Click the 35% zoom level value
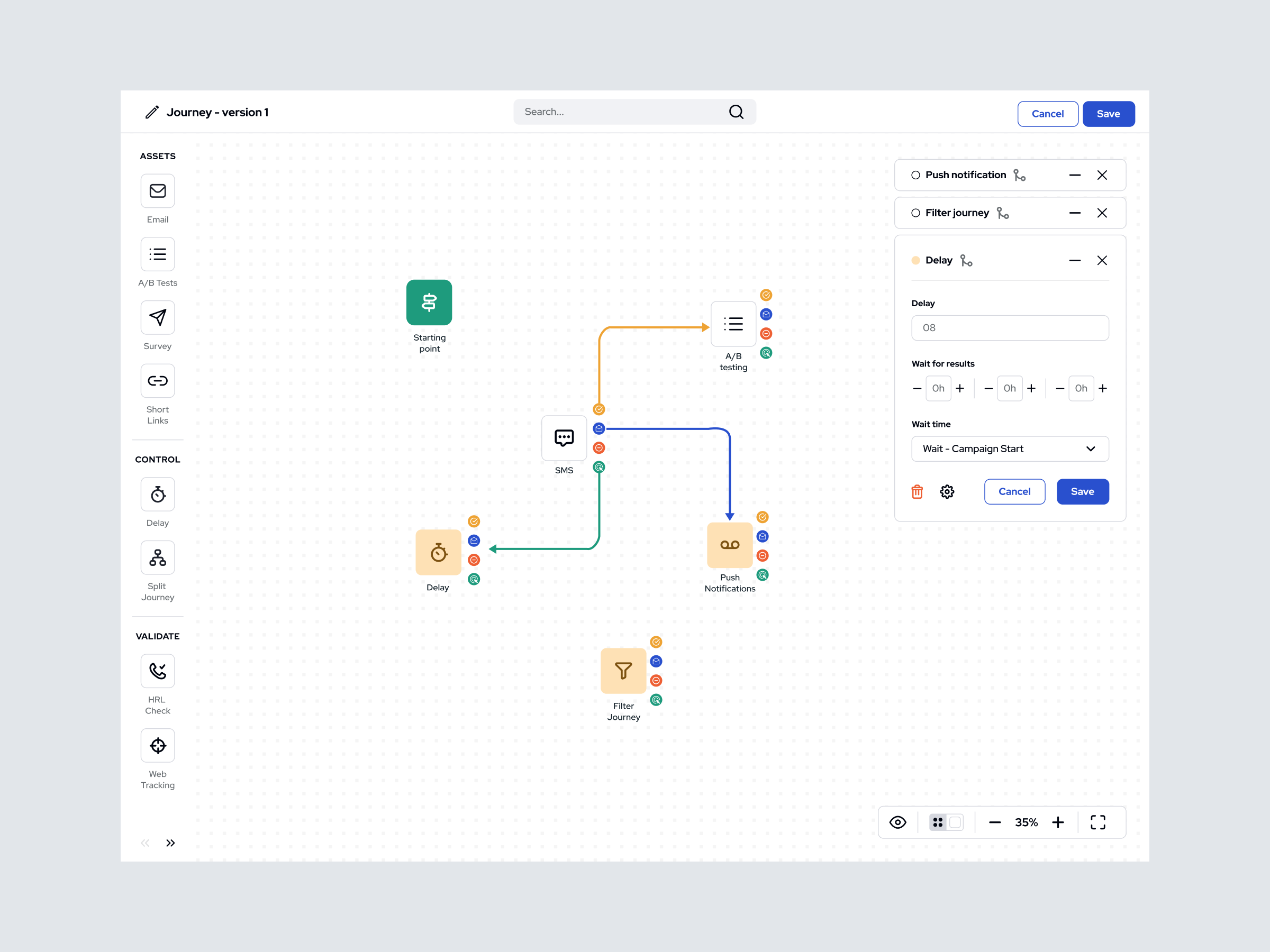 pyautogui.click(x=1026, y=822)
